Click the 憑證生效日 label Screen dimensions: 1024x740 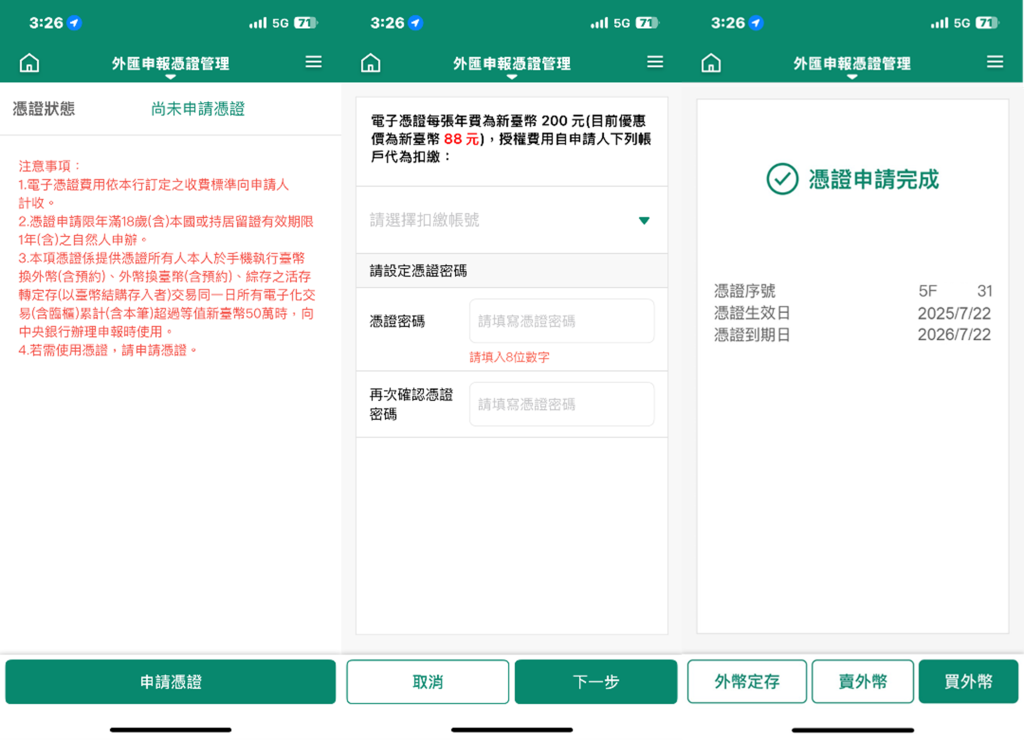point(752,314)
